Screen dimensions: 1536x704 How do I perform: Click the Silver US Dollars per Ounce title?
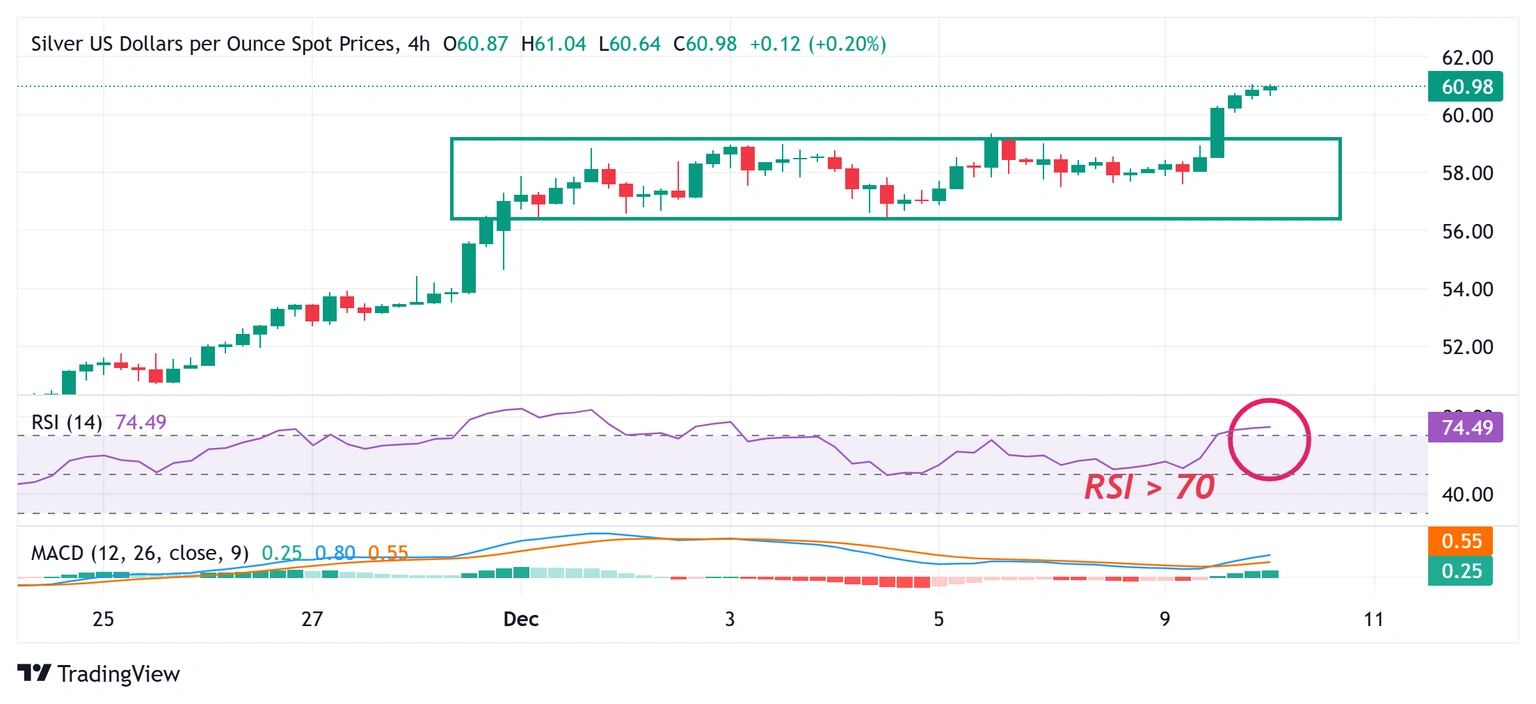click(212, 44)
